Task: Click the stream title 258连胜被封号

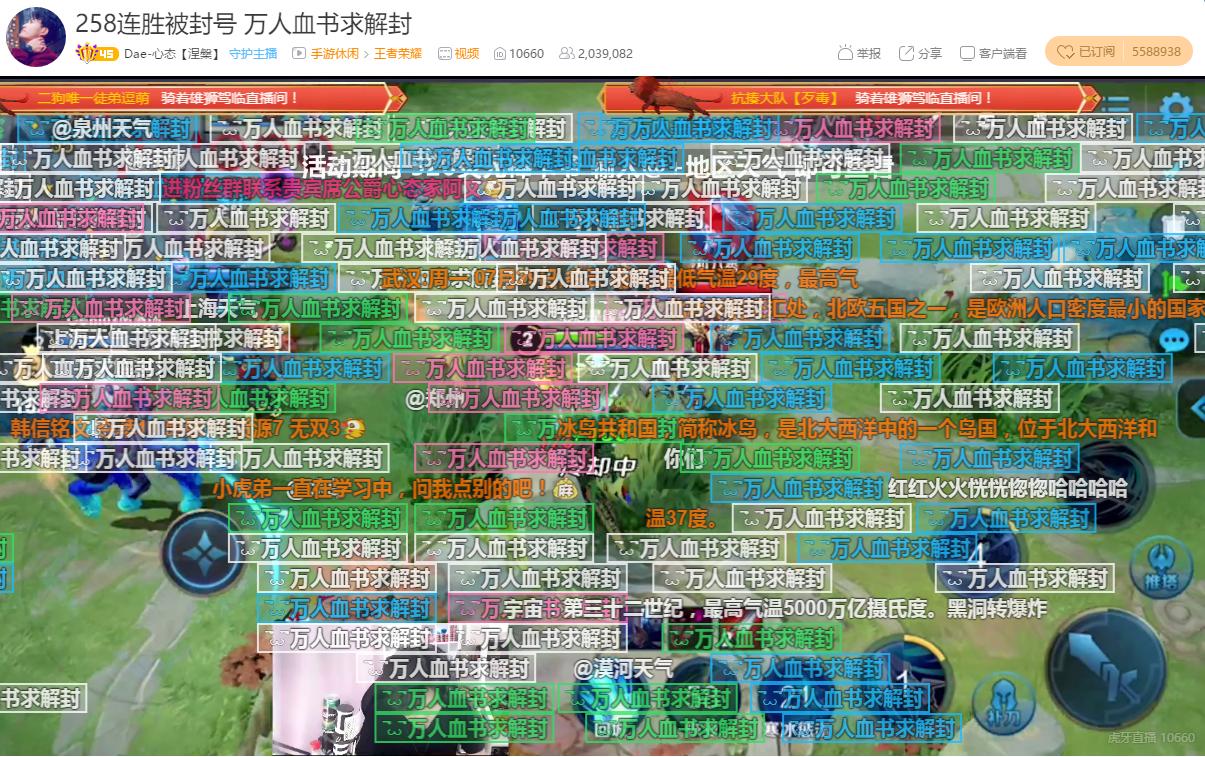Action: tap(243, 24)
